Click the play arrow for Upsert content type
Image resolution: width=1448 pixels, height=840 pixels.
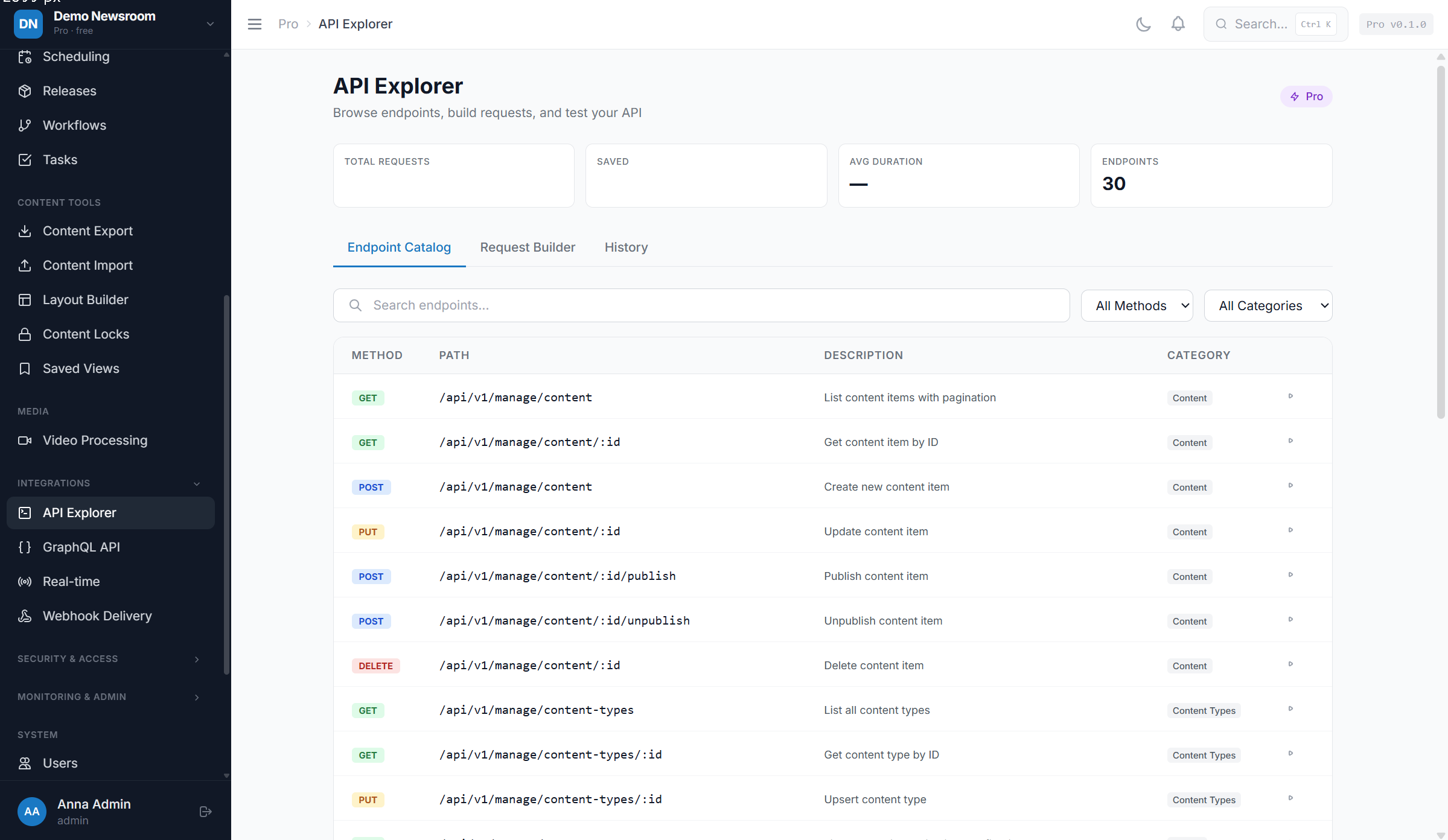tap(1290, 798)
